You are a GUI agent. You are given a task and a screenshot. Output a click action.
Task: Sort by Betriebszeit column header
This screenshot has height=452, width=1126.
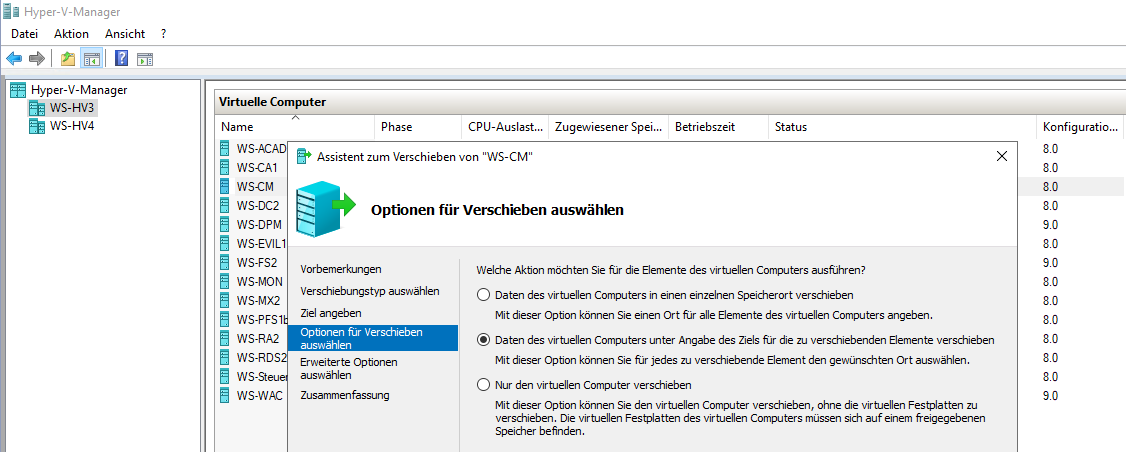point(719,126)
